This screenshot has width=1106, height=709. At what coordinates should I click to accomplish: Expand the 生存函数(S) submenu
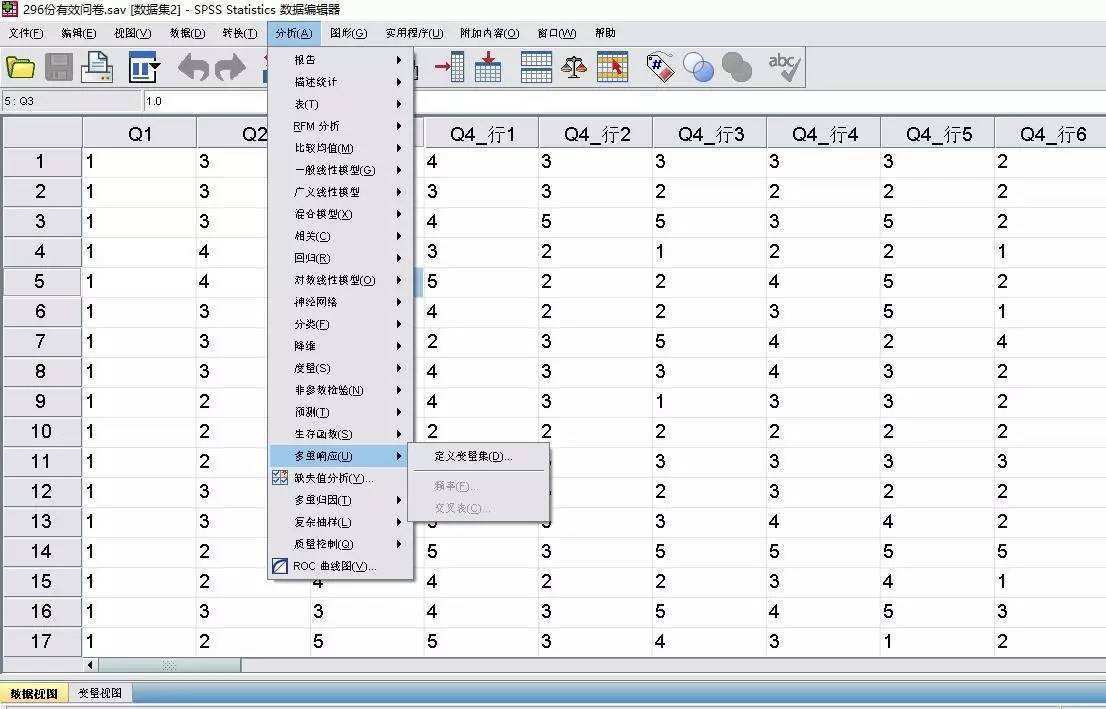(340, 434)
